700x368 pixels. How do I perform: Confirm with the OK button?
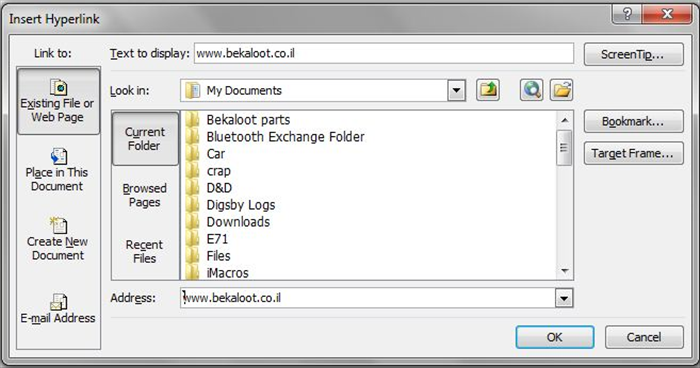click(x=554, y=337)
